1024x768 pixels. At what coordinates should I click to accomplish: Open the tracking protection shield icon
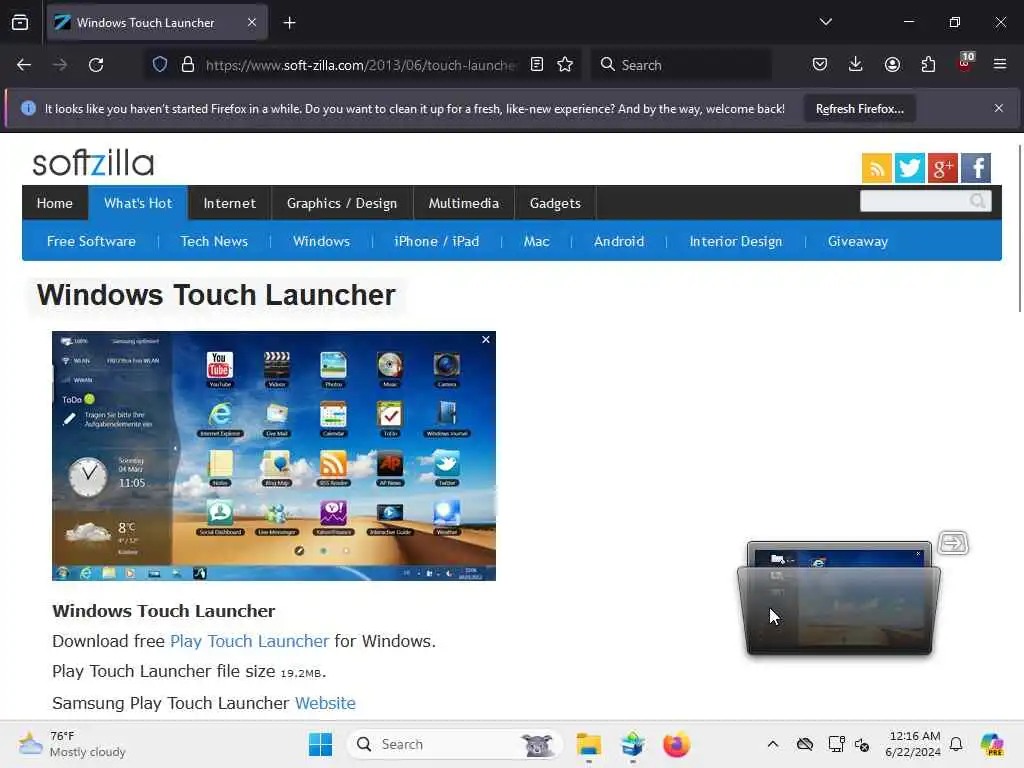click(x=160, y=64)
